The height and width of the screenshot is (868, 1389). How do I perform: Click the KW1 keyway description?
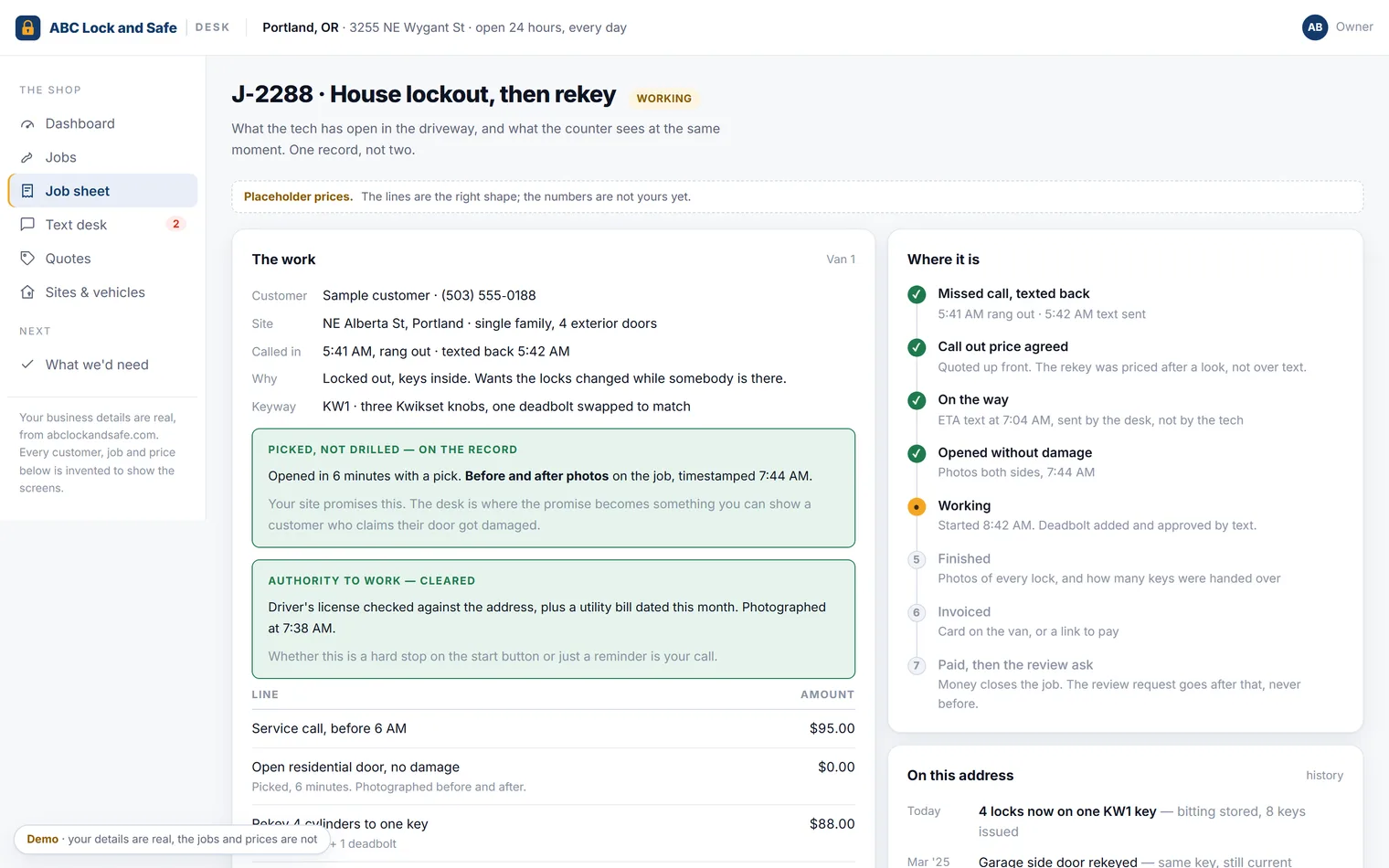click(x=506, y=407)
